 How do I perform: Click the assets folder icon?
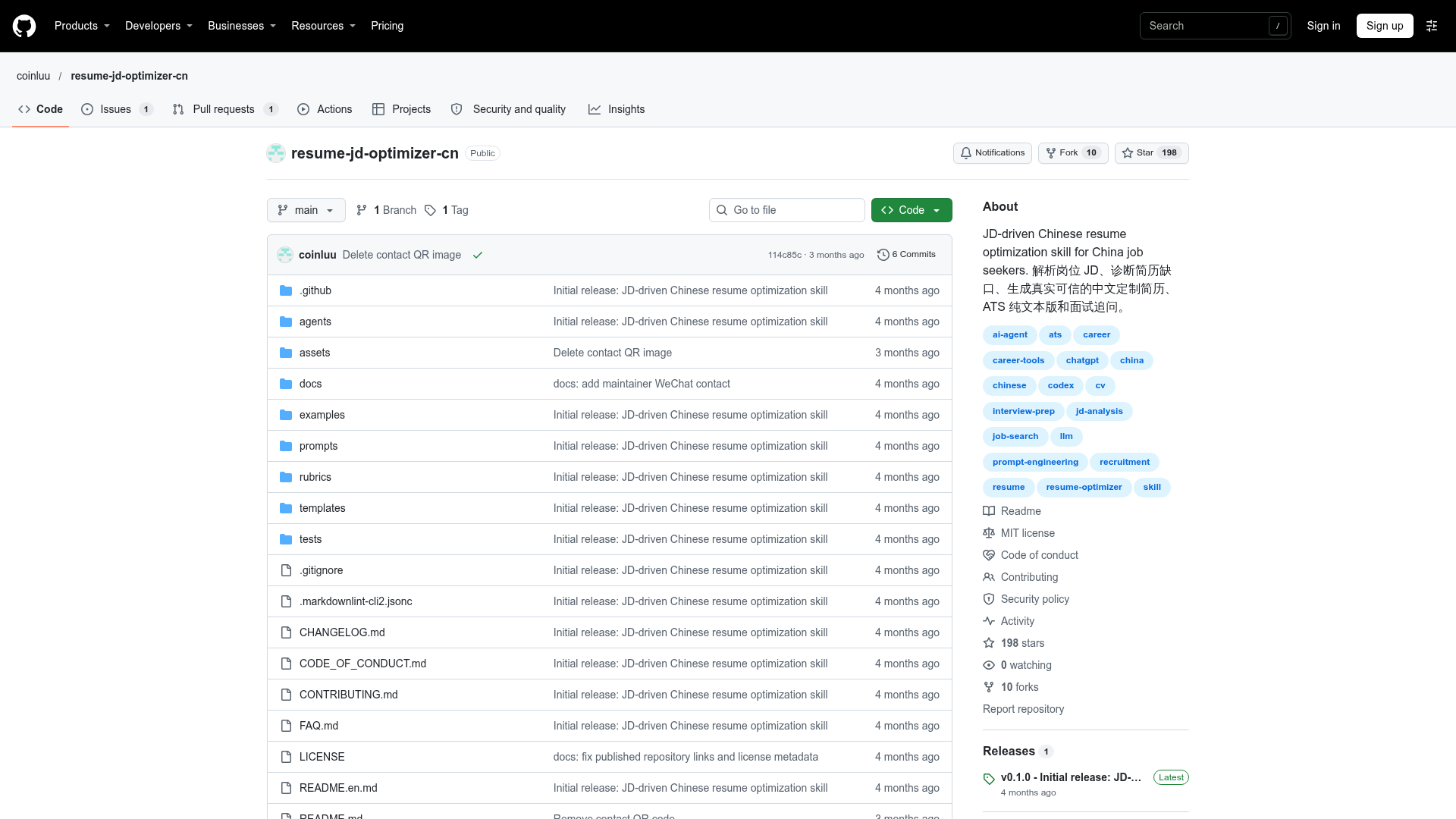point(286,353)
